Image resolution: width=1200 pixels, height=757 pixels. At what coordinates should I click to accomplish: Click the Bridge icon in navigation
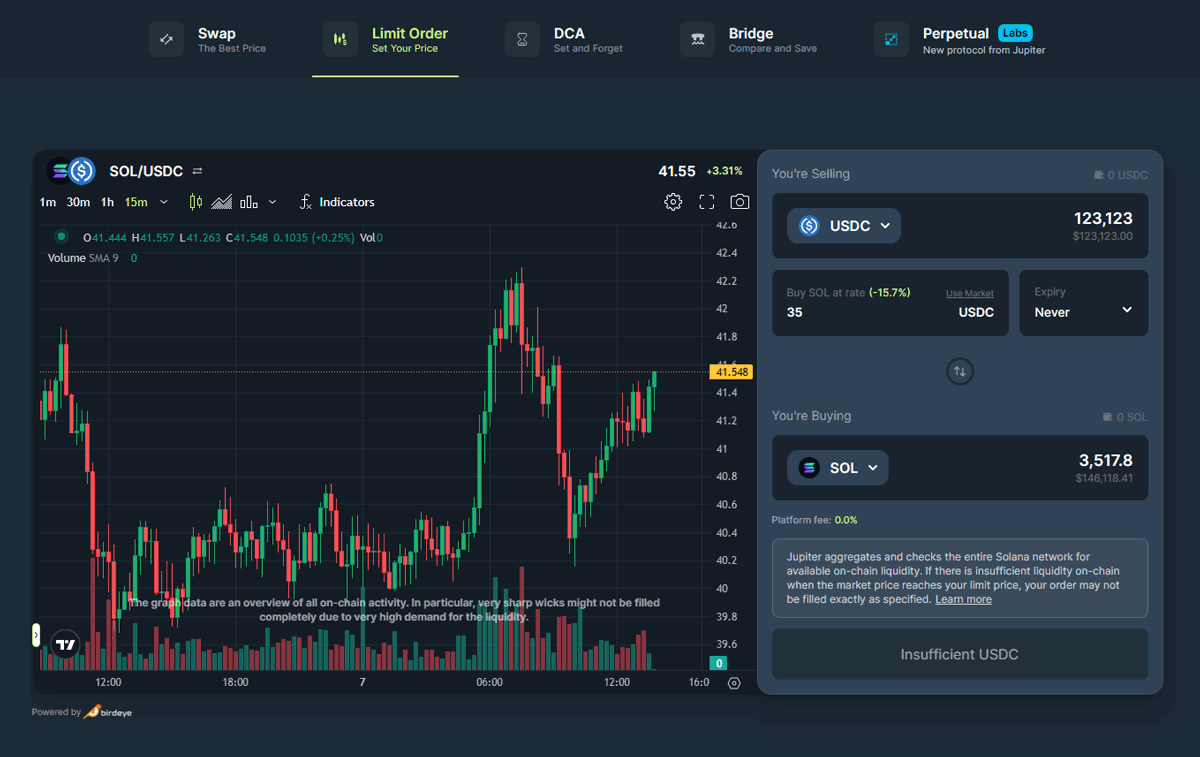tap(697, 40)
